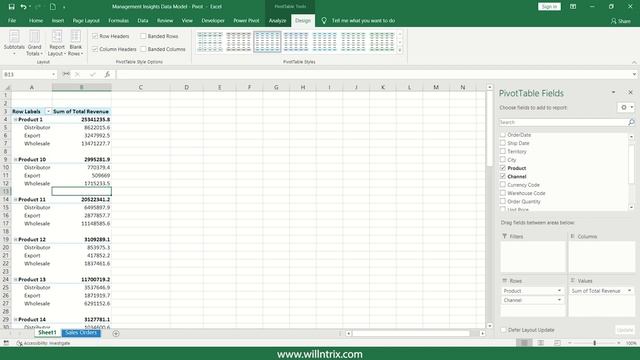Collapse the Product 10 group
This screenshot has width=640, height=360.
point(16,160)
